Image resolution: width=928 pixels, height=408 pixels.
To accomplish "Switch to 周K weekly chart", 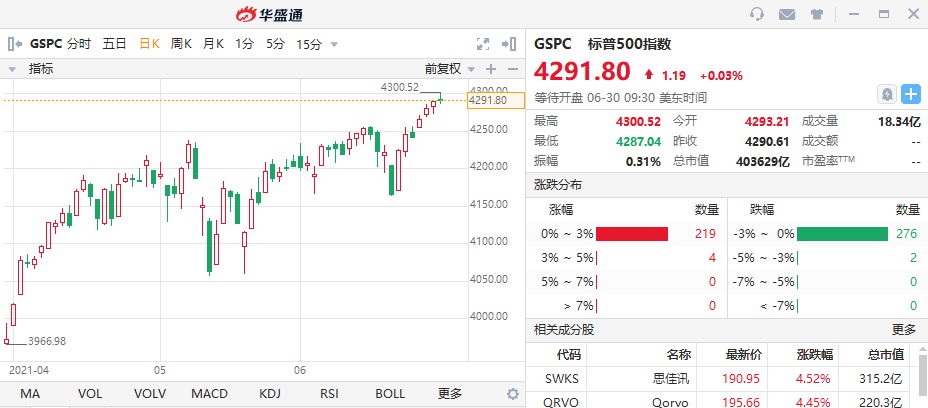I will coord(181,44).
